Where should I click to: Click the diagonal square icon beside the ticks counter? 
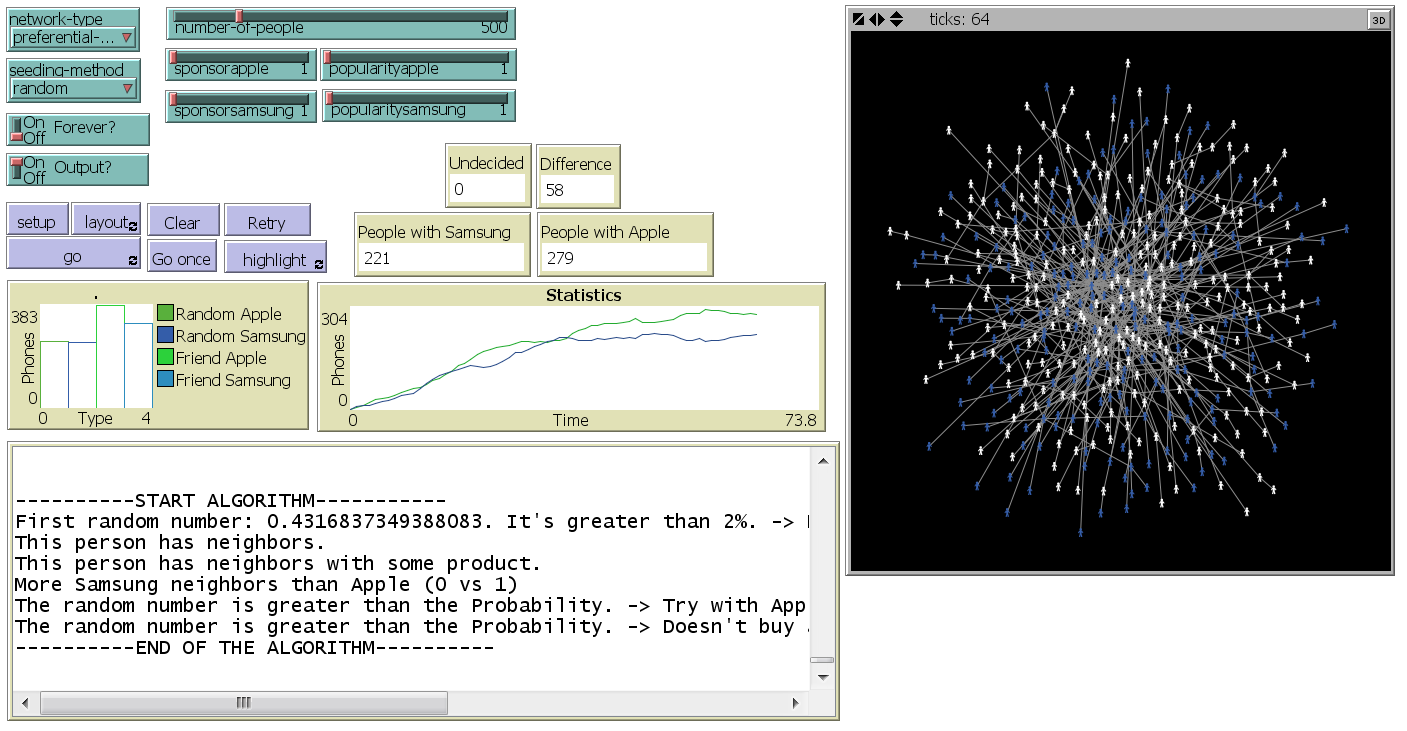pos(859,19)
